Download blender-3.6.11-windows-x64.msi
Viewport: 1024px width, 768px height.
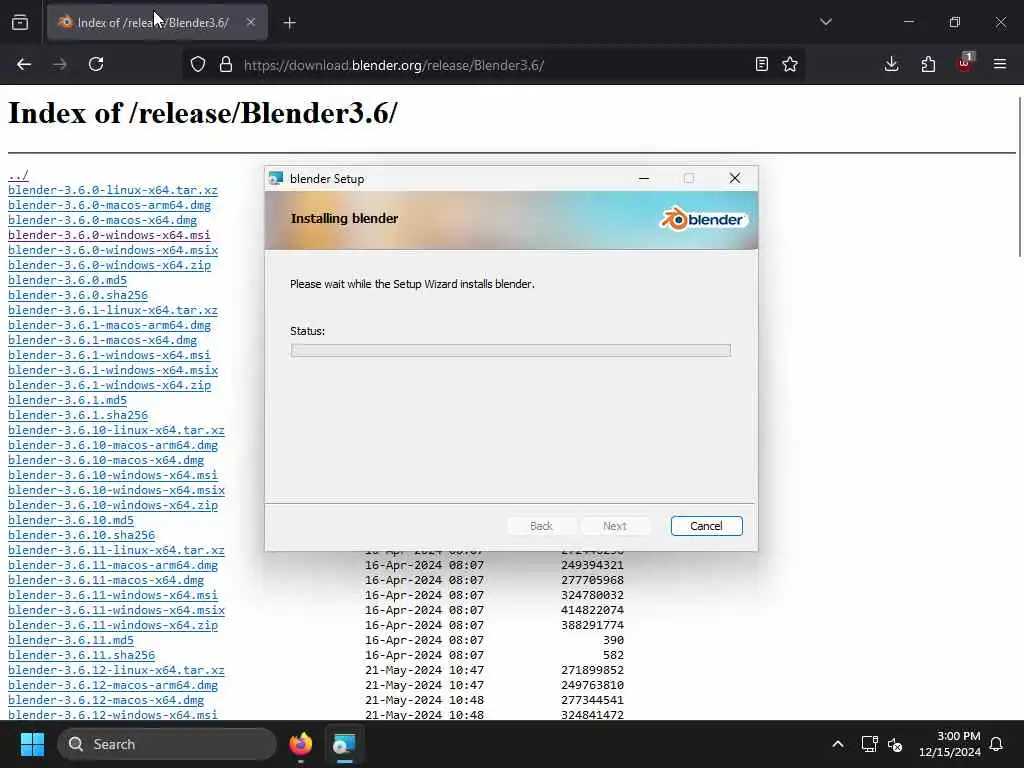pyautogui.click(x=113, y=596)
